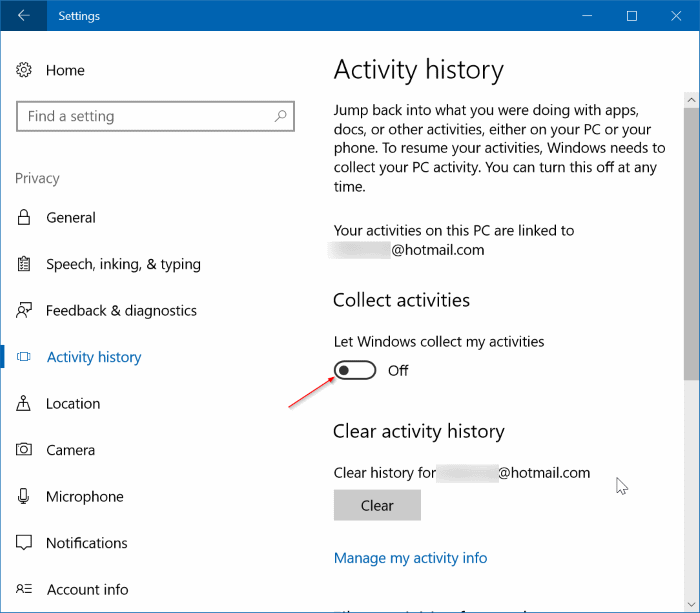700x613 pixels.
Task: Click the back arrow in title bar
Action: [x=24, y=16]
